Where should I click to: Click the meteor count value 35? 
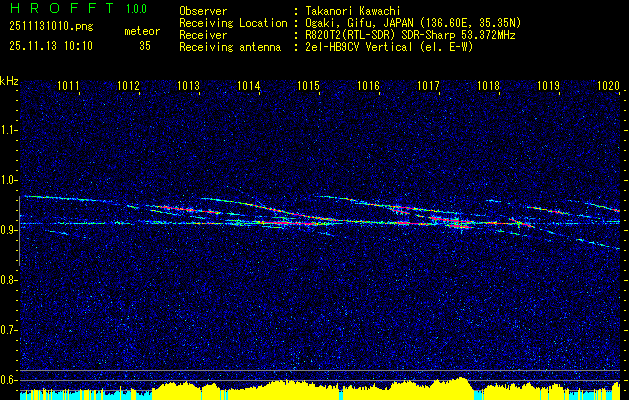pyautogui.click(x=145, y=46)
